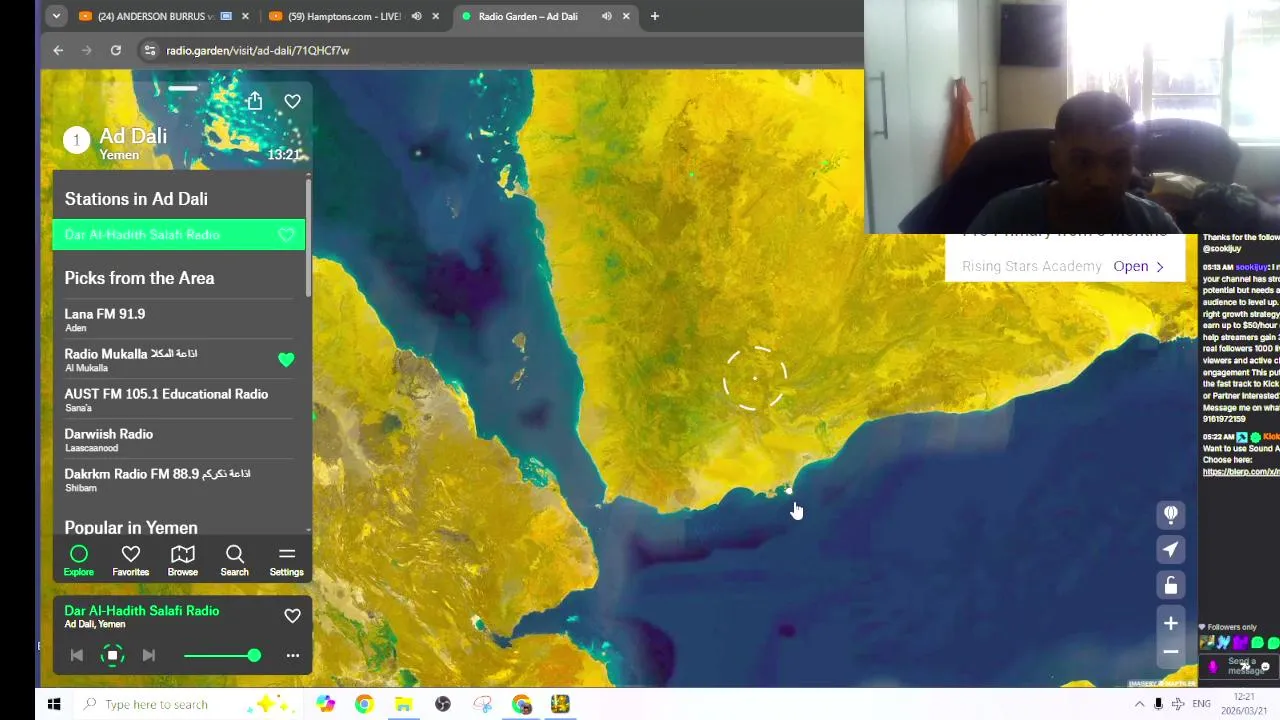Image resolution: width=1280 pixels, height=720 pixels.
Task: Stop playback of the current station
Action: coord(113,656)
